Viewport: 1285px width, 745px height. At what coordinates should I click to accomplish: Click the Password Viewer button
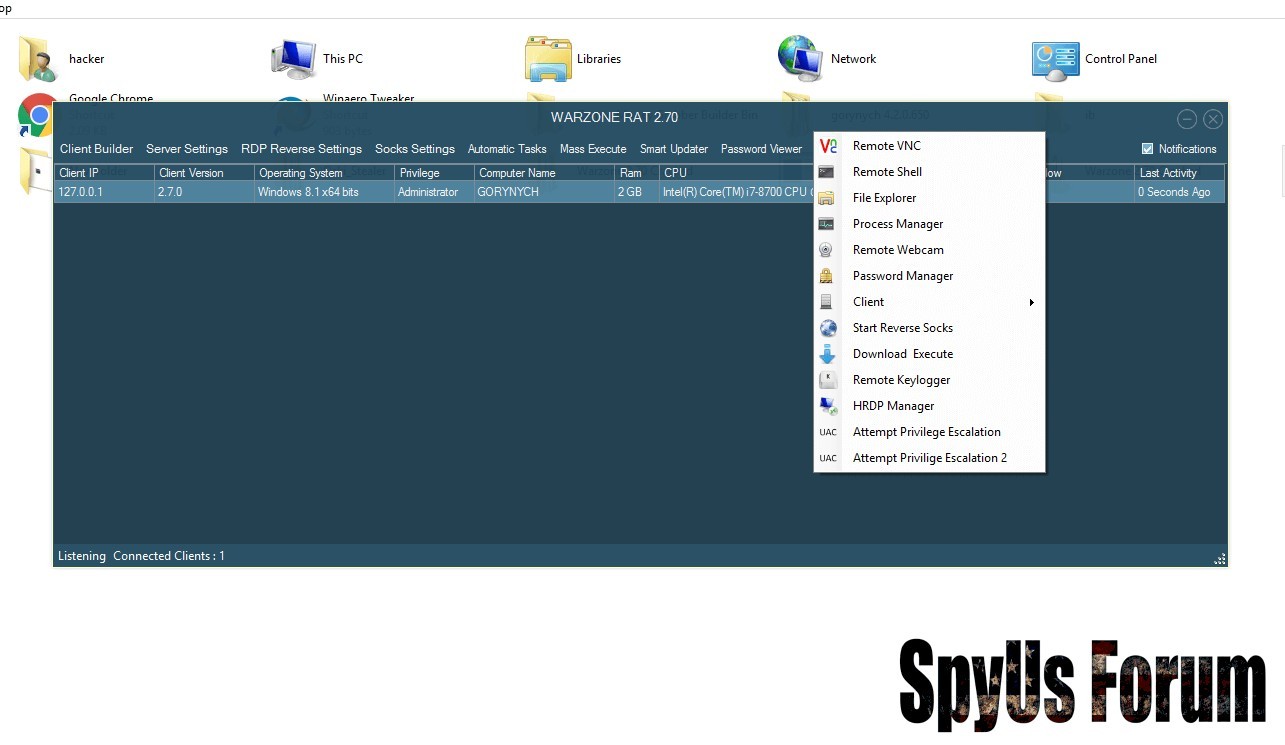pyautogui.click(x=761, y=149)
